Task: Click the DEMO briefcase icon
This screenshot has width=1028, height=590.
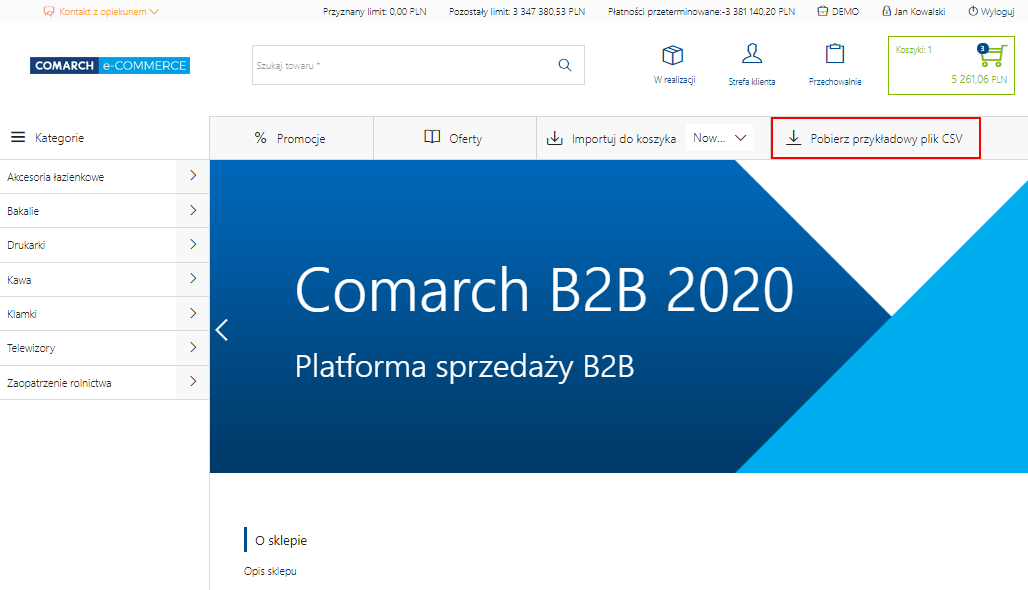Action: 822,11
